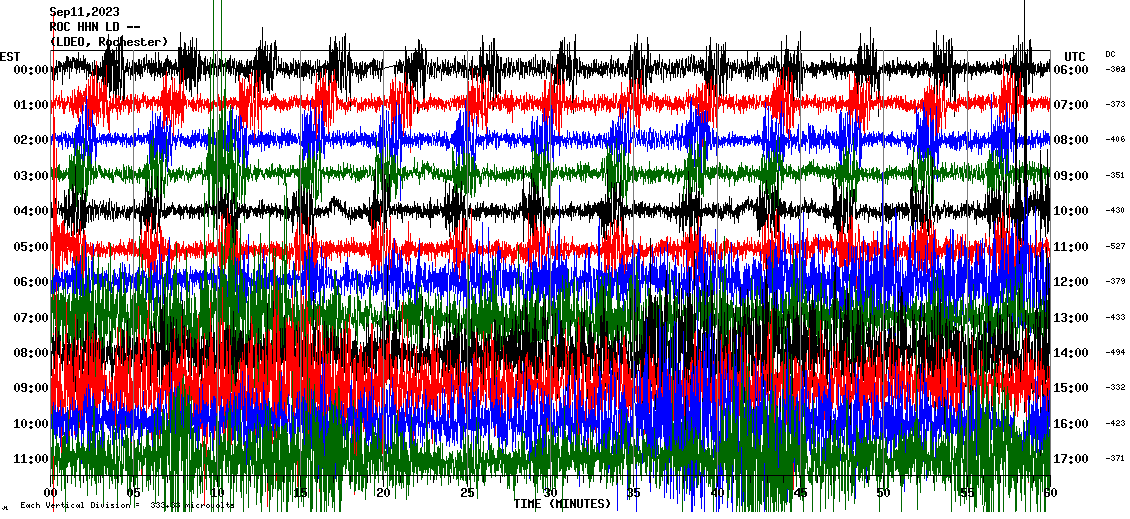Click the DC column header

(1111, 54)
